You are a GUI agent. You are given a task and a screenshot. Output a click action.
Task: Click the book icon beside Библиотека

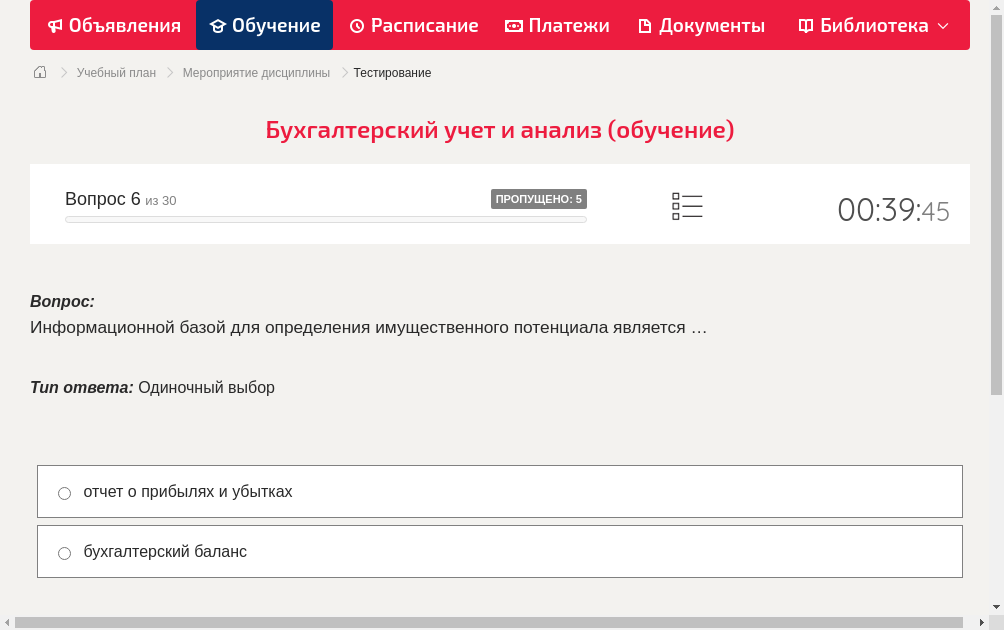pyautogui.click(x=805, y=25)
